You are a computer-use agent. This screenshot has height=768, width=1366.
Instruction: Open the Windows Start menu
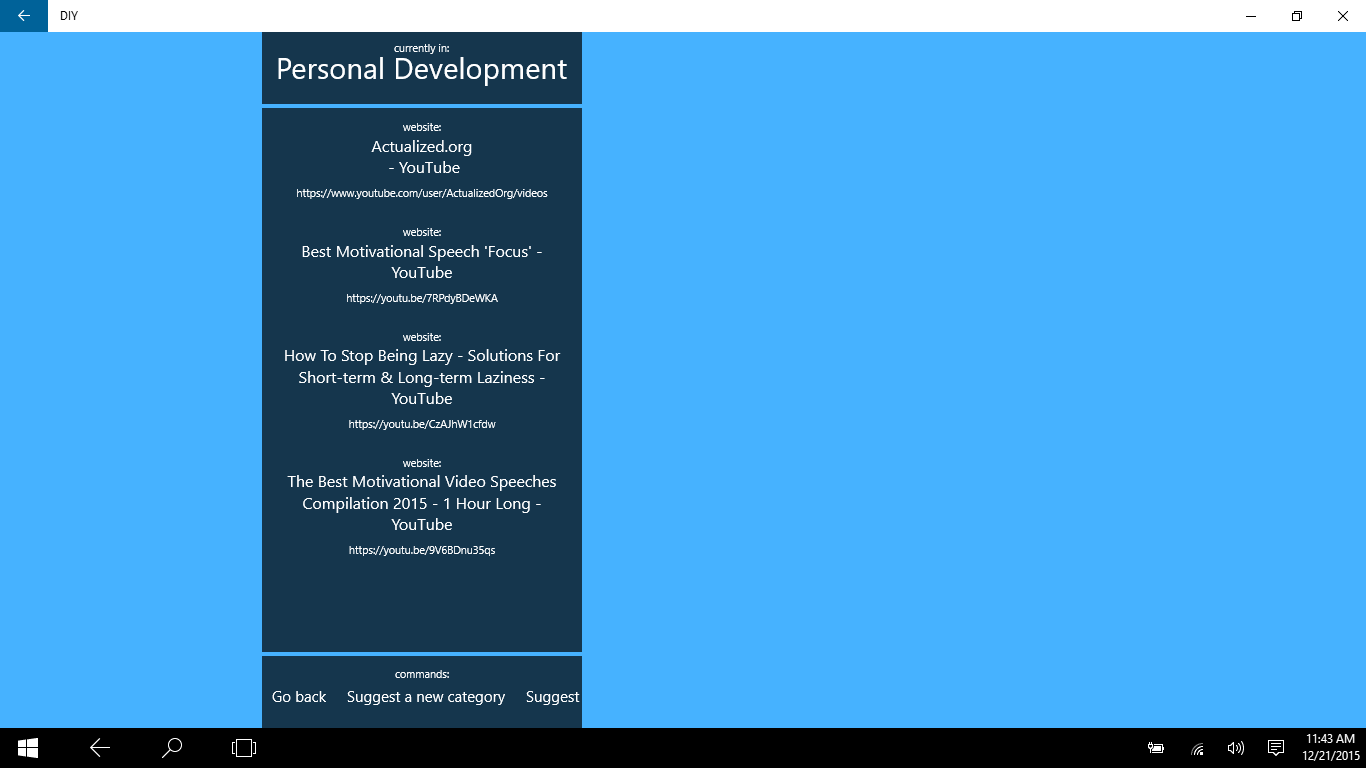[28, 747]
